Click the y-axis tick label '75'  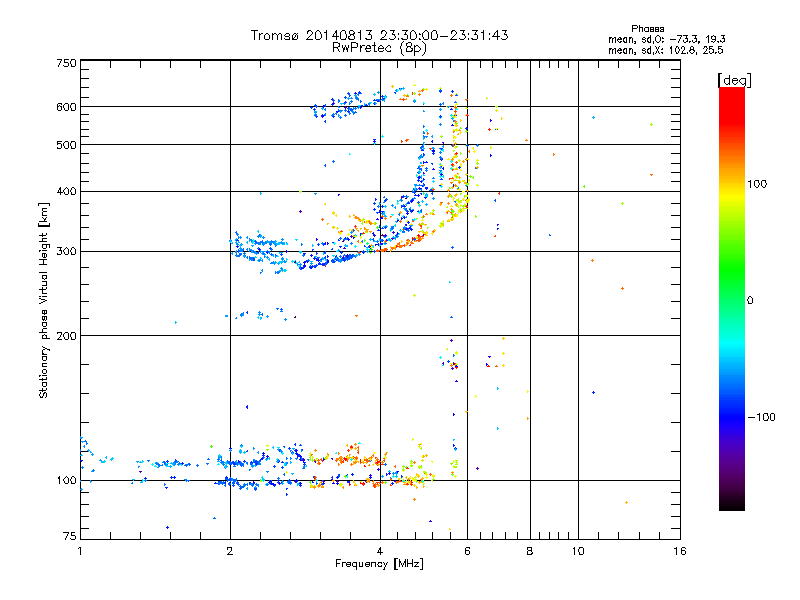(x=70, y=536)
